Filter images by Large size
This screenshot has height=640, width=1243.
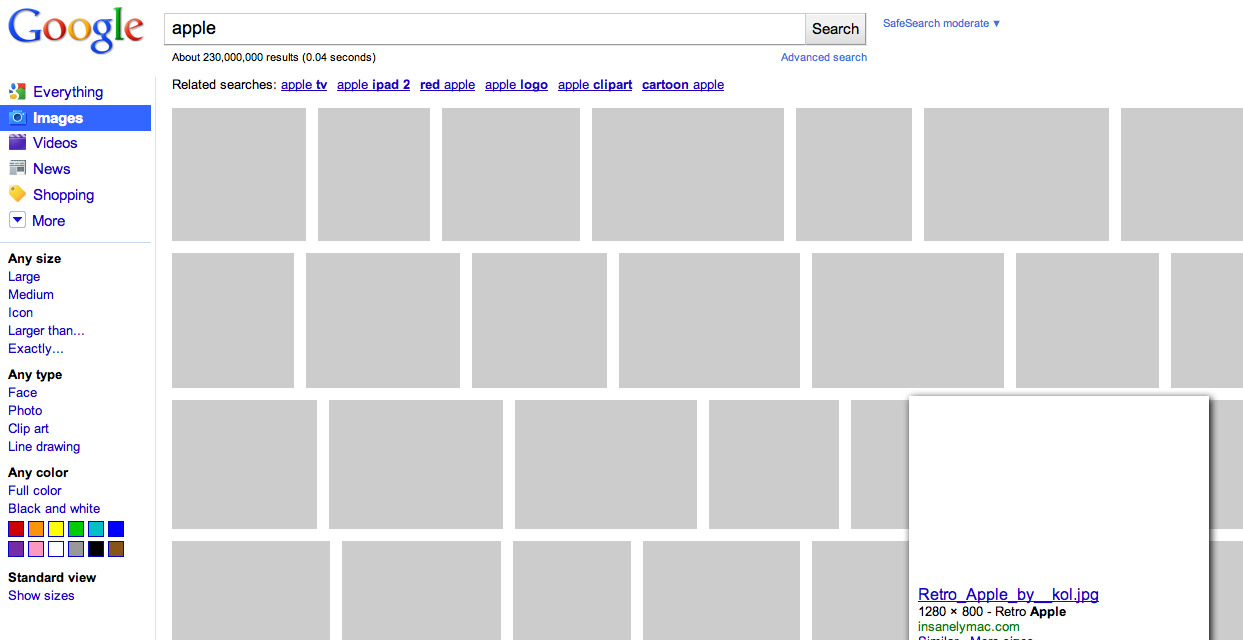pyautogui.click(x=24, y=277)
